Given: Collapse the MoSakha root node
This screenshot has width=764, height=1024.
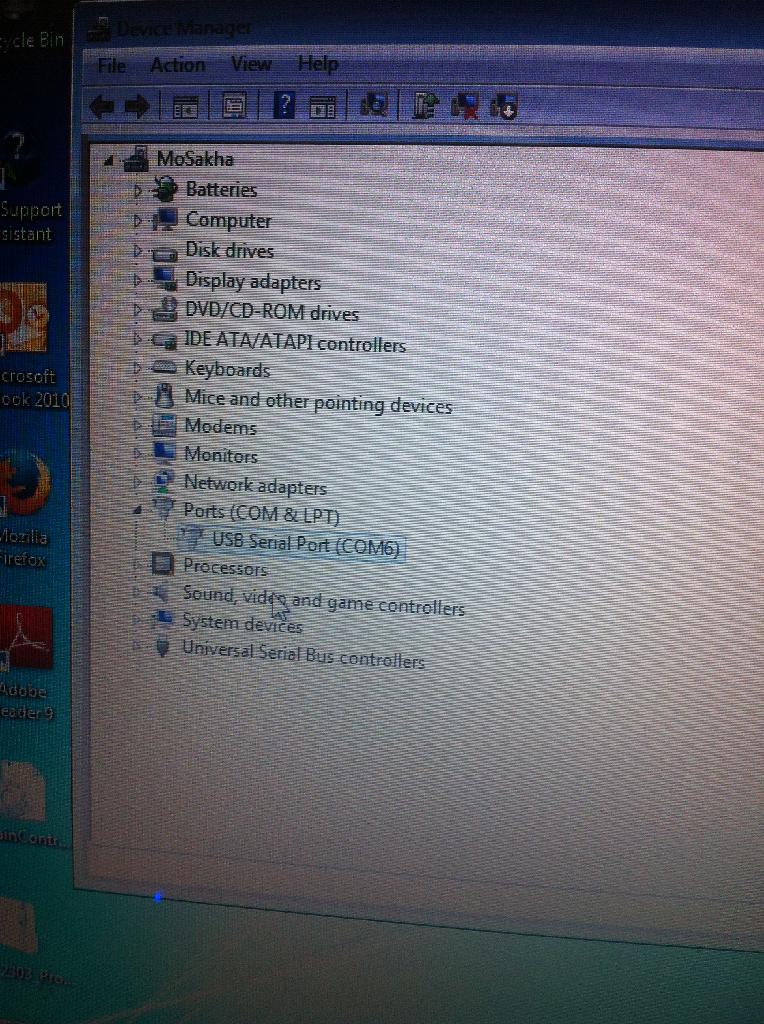Looking at the screenshot, I should tap(109, 160).
